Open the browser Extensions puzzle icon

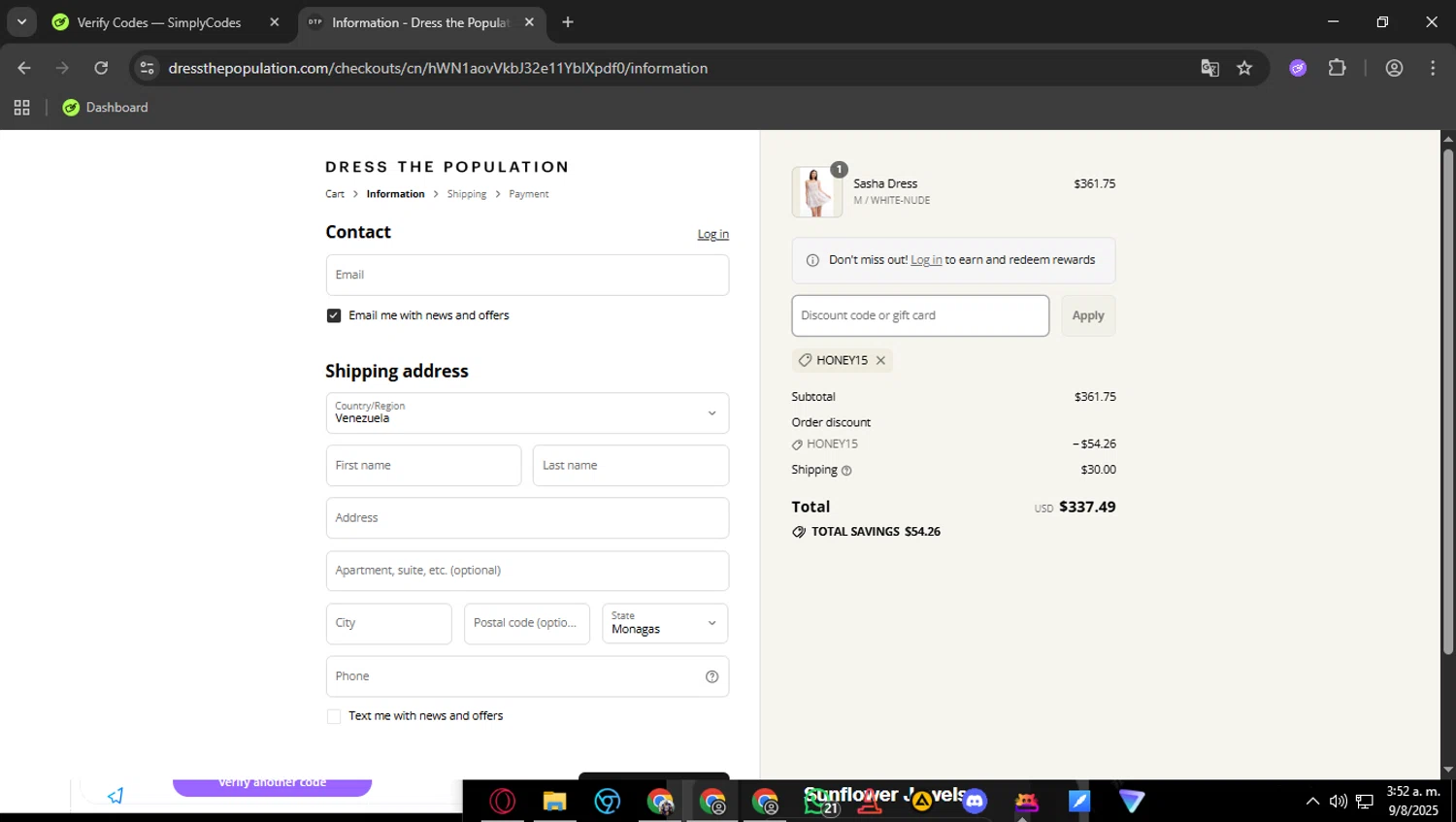pyautogui.click(x=1338, y=68)
